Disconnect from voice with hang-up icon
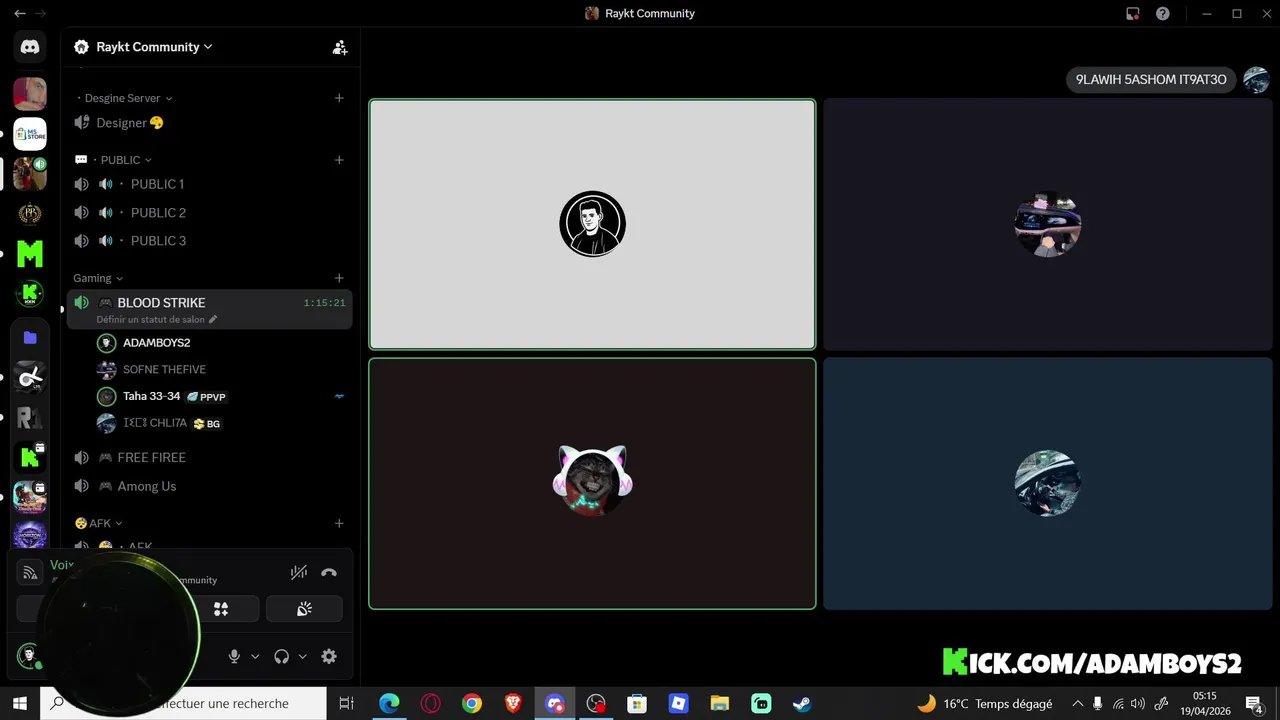This screenshot has height=720, width=1280. click(x=329, y=573)
